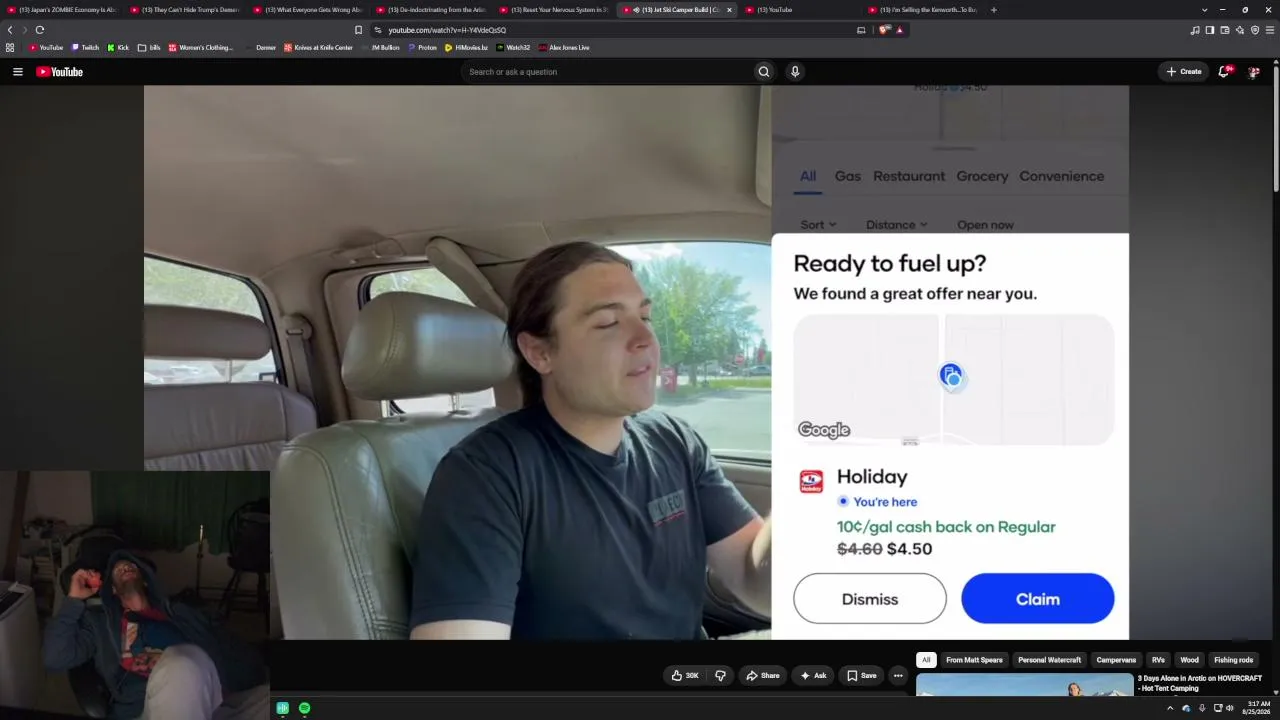Switch to I'm Selling the Kenworth tab

(x=923, y=10)
